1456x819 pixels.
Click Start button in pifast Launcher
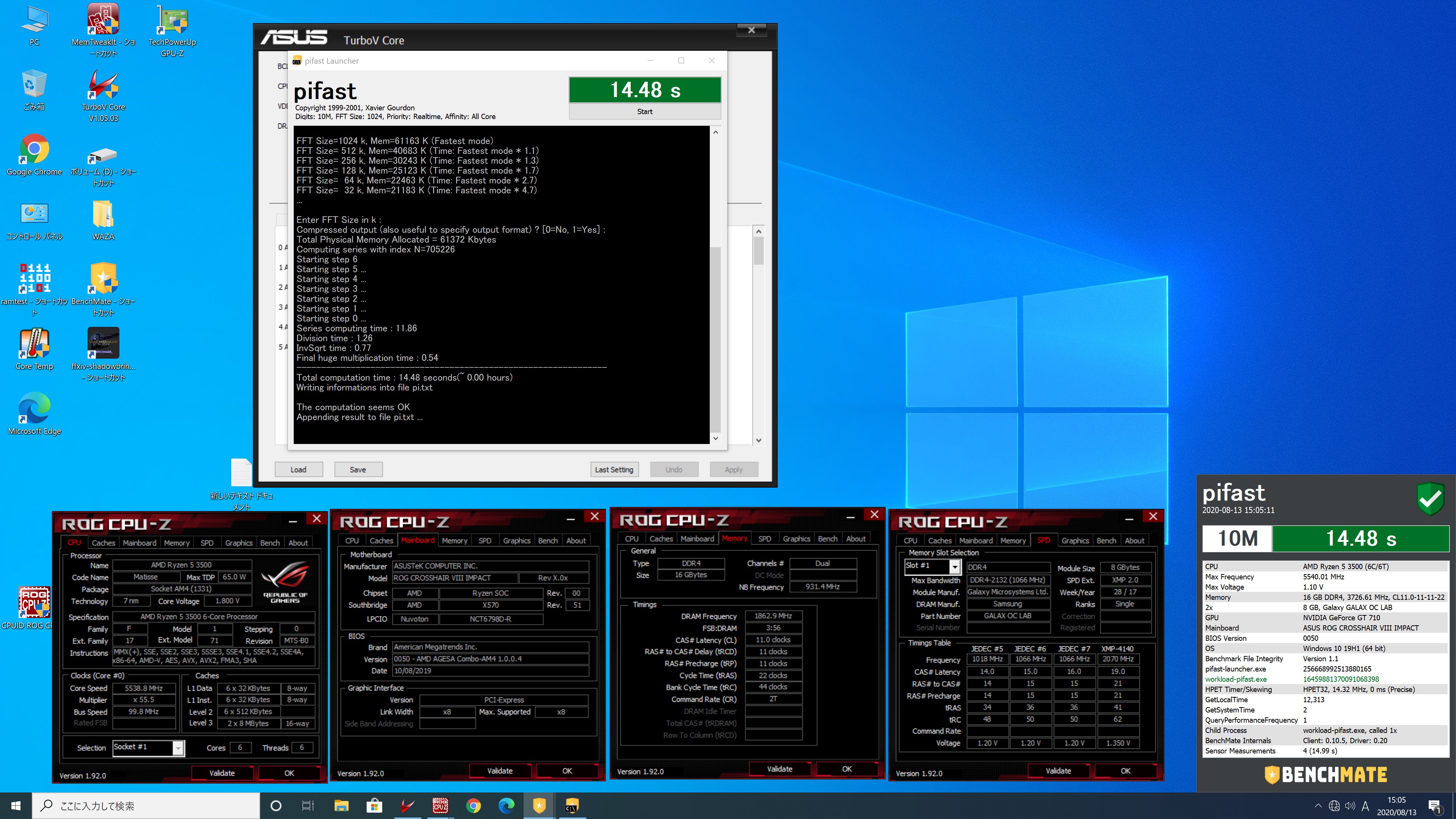[645, 111]
